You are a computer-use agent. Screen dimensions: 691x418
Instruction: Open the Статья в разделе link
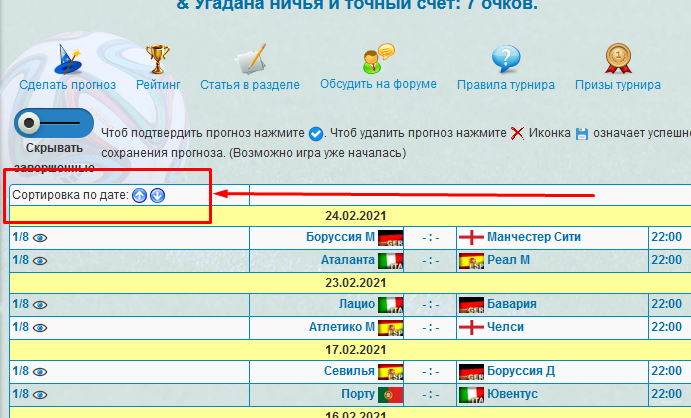click(250, 85)
